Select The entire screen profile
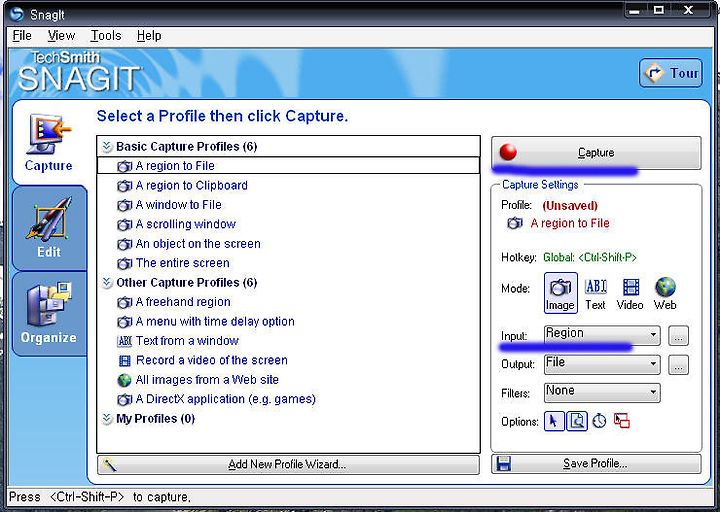720x512 pixels. (x=182, y=263)
